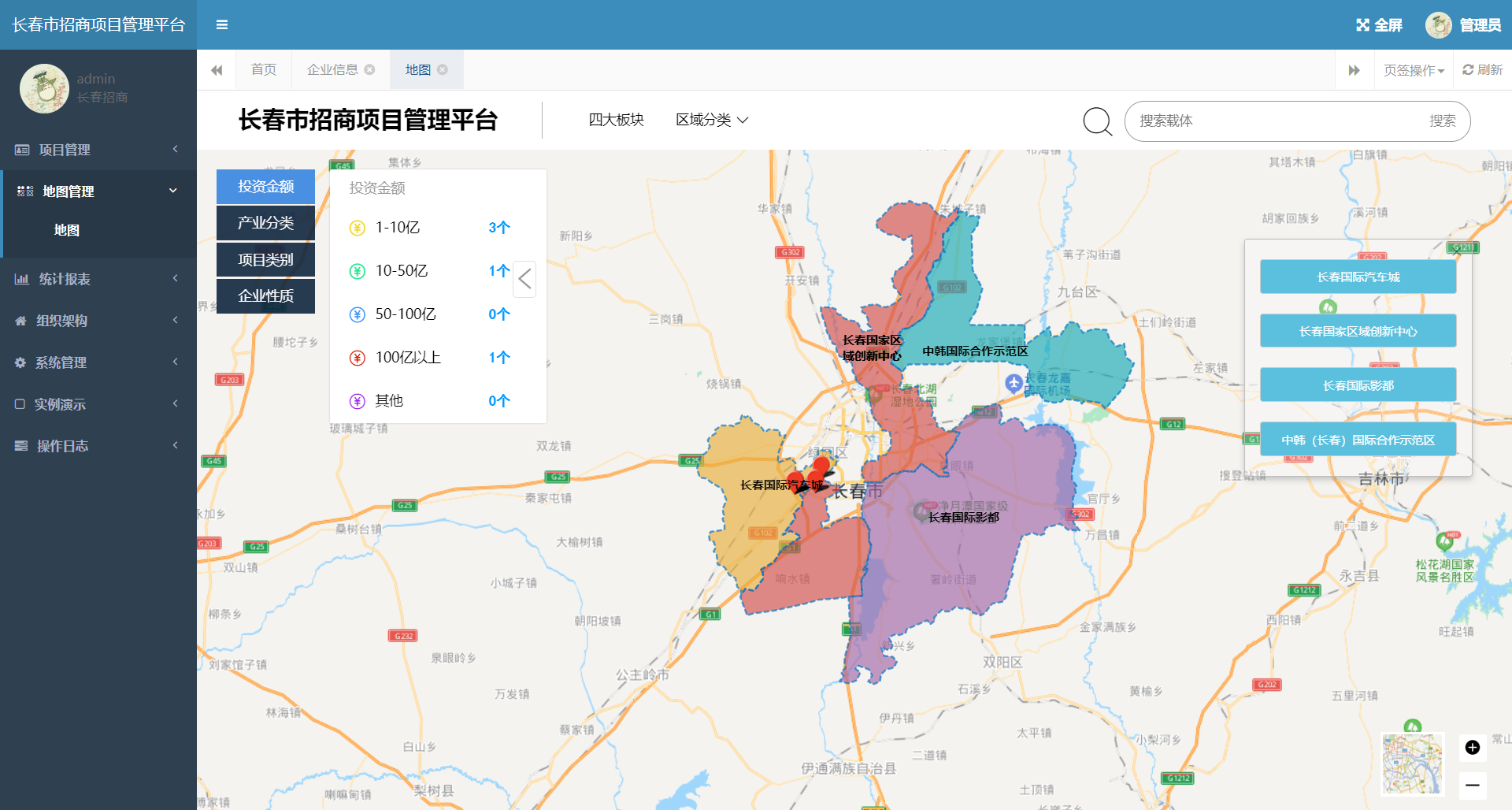Screen dimensions: 1512x810
Task: Click the 100亿以上 red yen icon
Action: (358, 358)
